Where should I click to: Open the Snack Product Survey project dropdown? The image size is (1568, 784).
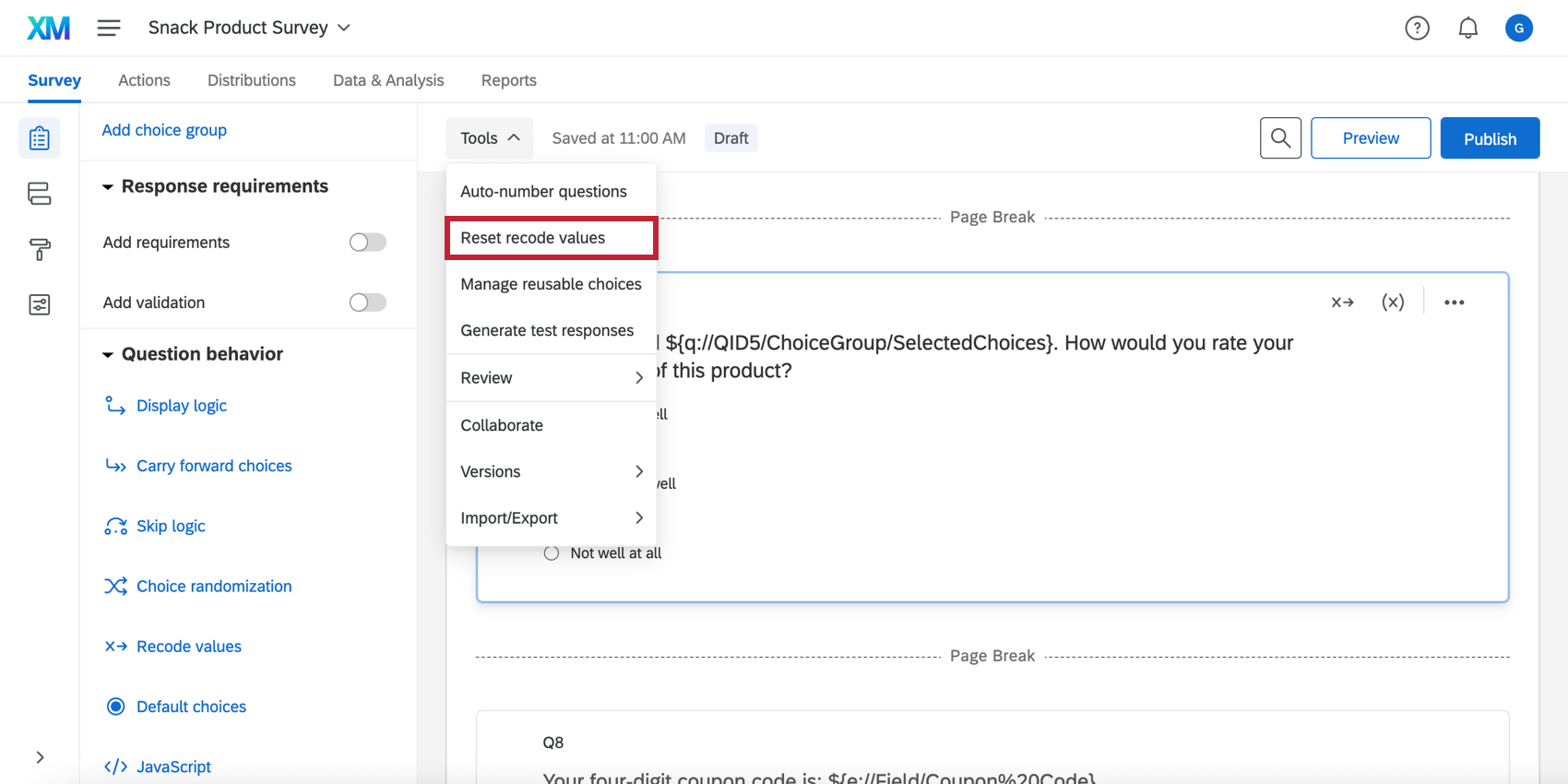249,28
